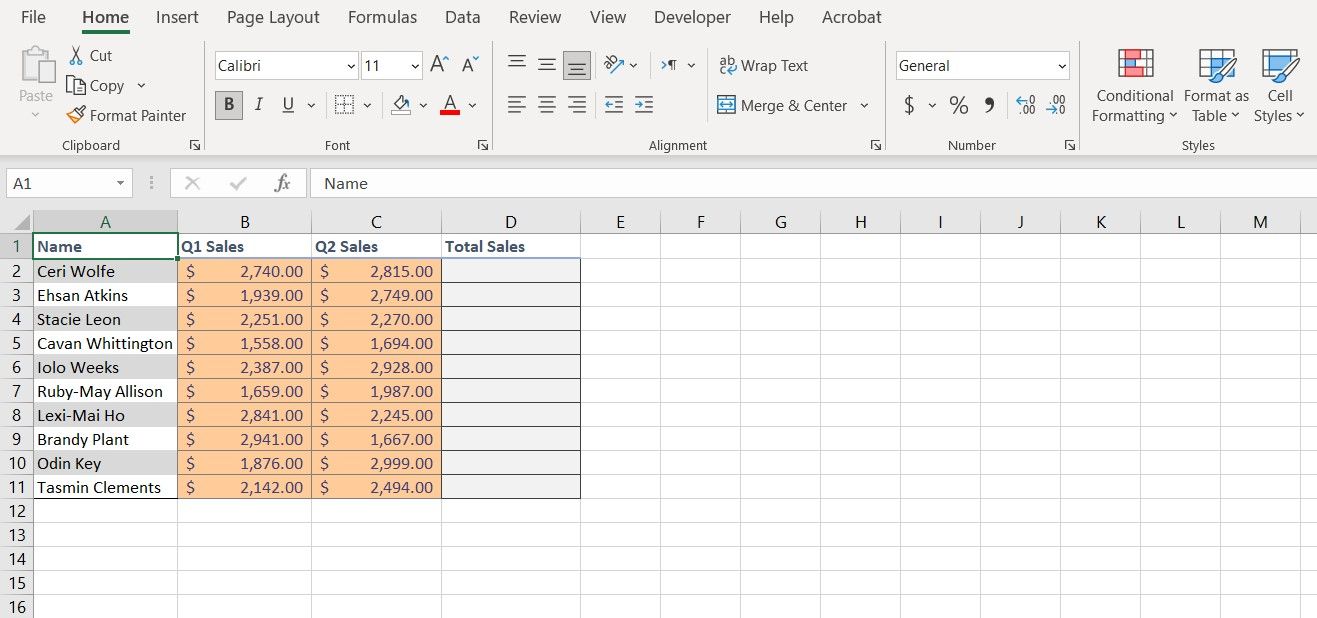Screen dimensions: 1317x618
Task: Select column D header
Action: pyautogui.click(x=511, y=222)
